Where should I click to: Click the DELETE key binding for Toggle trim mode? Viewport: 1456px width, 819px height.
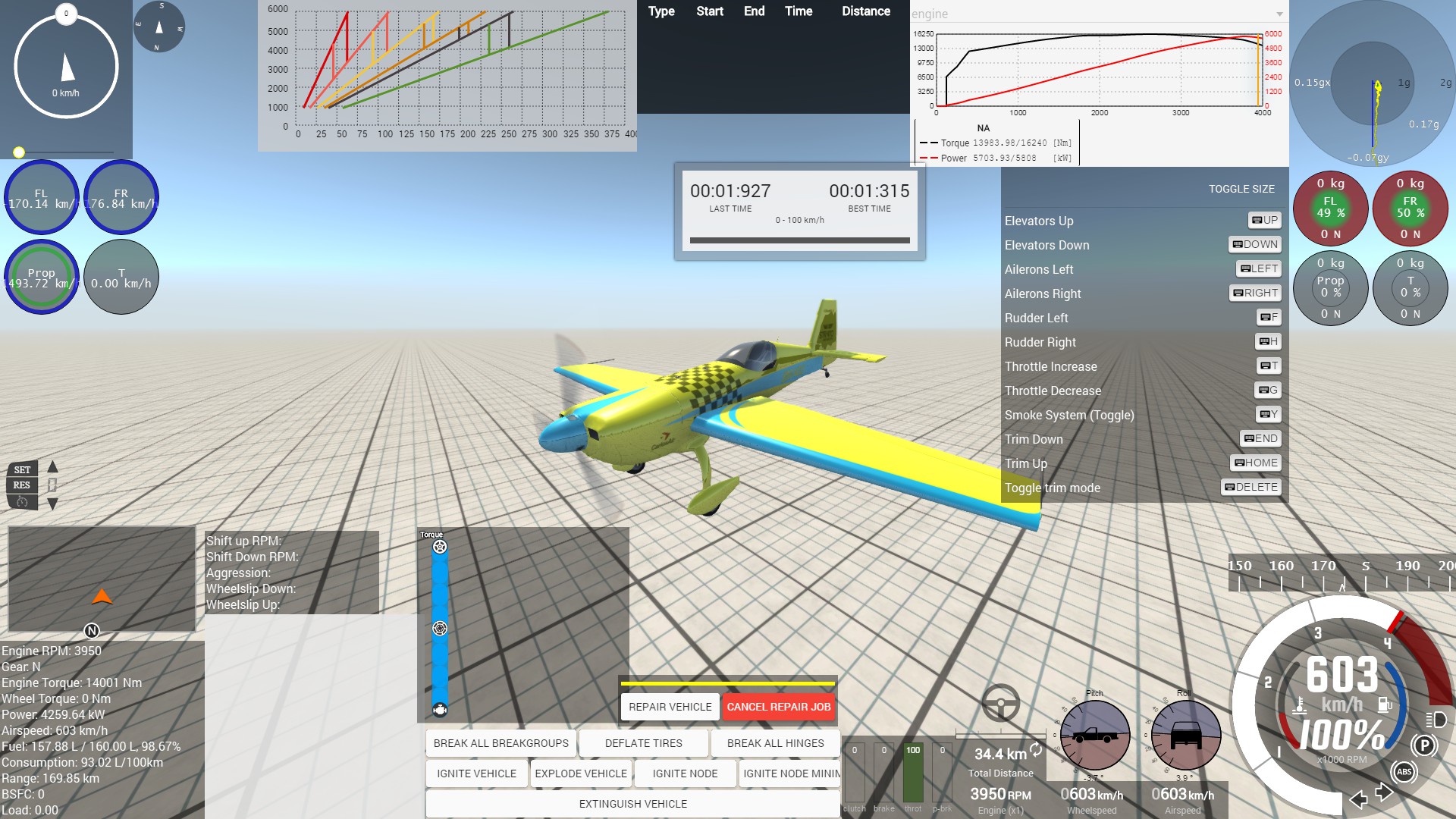tap(1251, 487)
